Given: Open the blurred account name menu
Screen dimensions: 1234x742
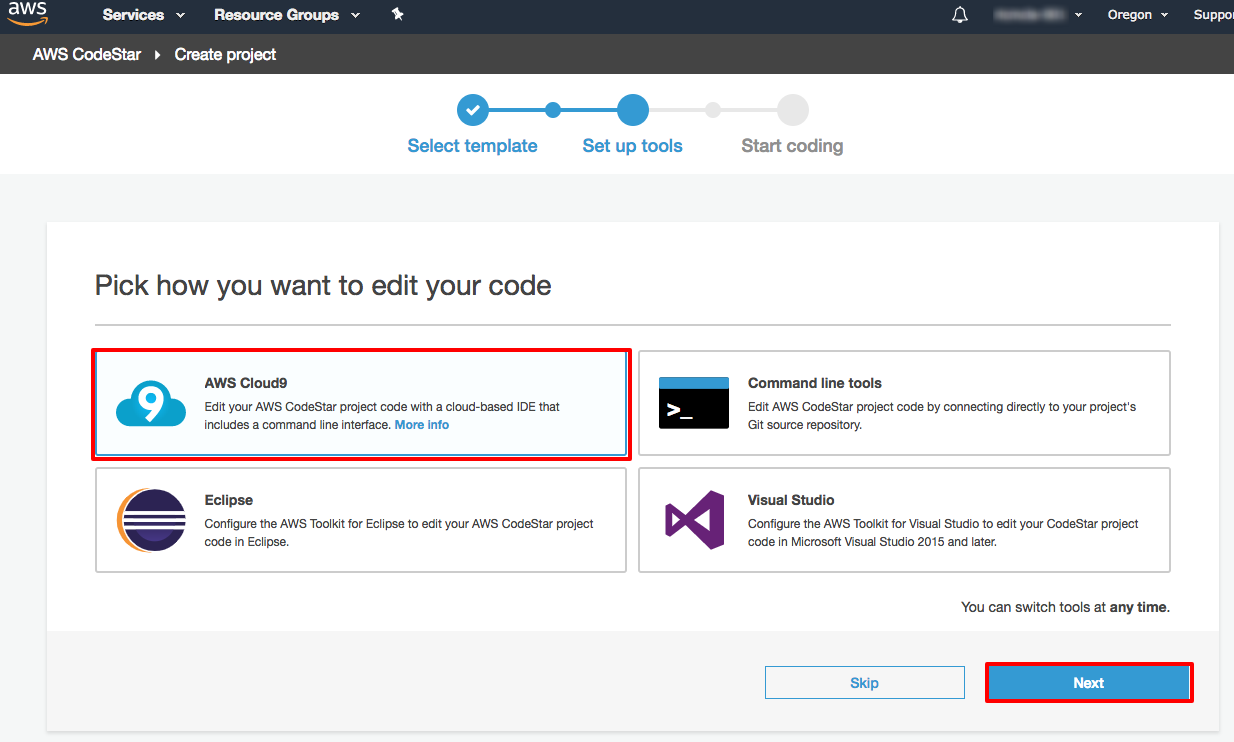Looking at the screenshot, I should tap(1039, 15).
